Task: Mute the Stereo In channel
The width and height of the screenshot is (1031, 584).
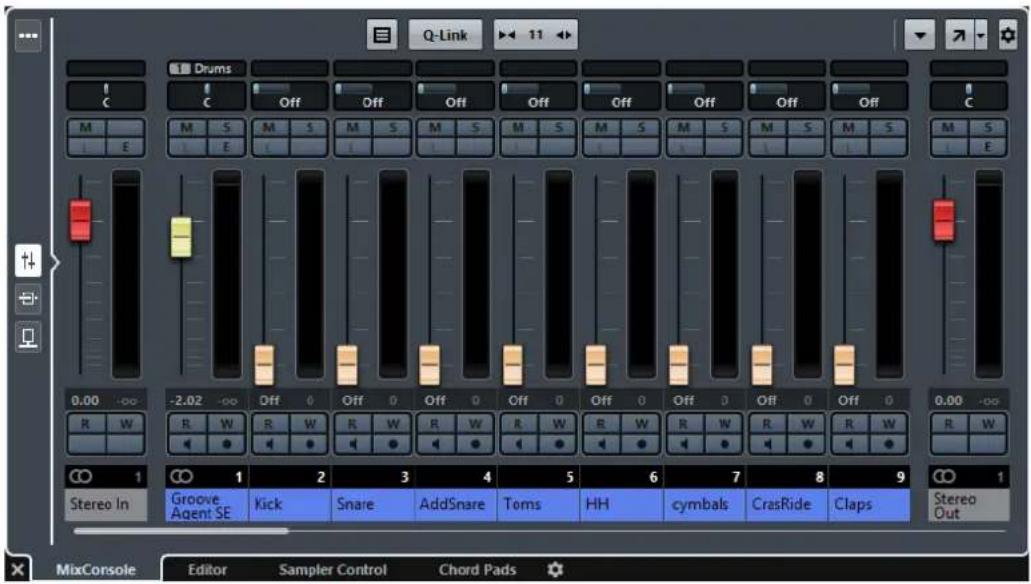Action: click(x=86, y=128)
